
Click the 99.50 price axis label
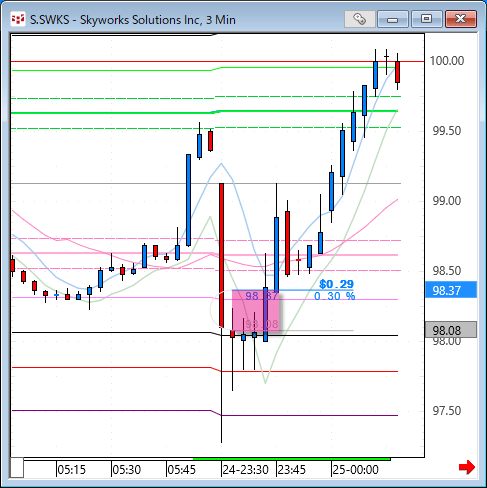(447, 131)
